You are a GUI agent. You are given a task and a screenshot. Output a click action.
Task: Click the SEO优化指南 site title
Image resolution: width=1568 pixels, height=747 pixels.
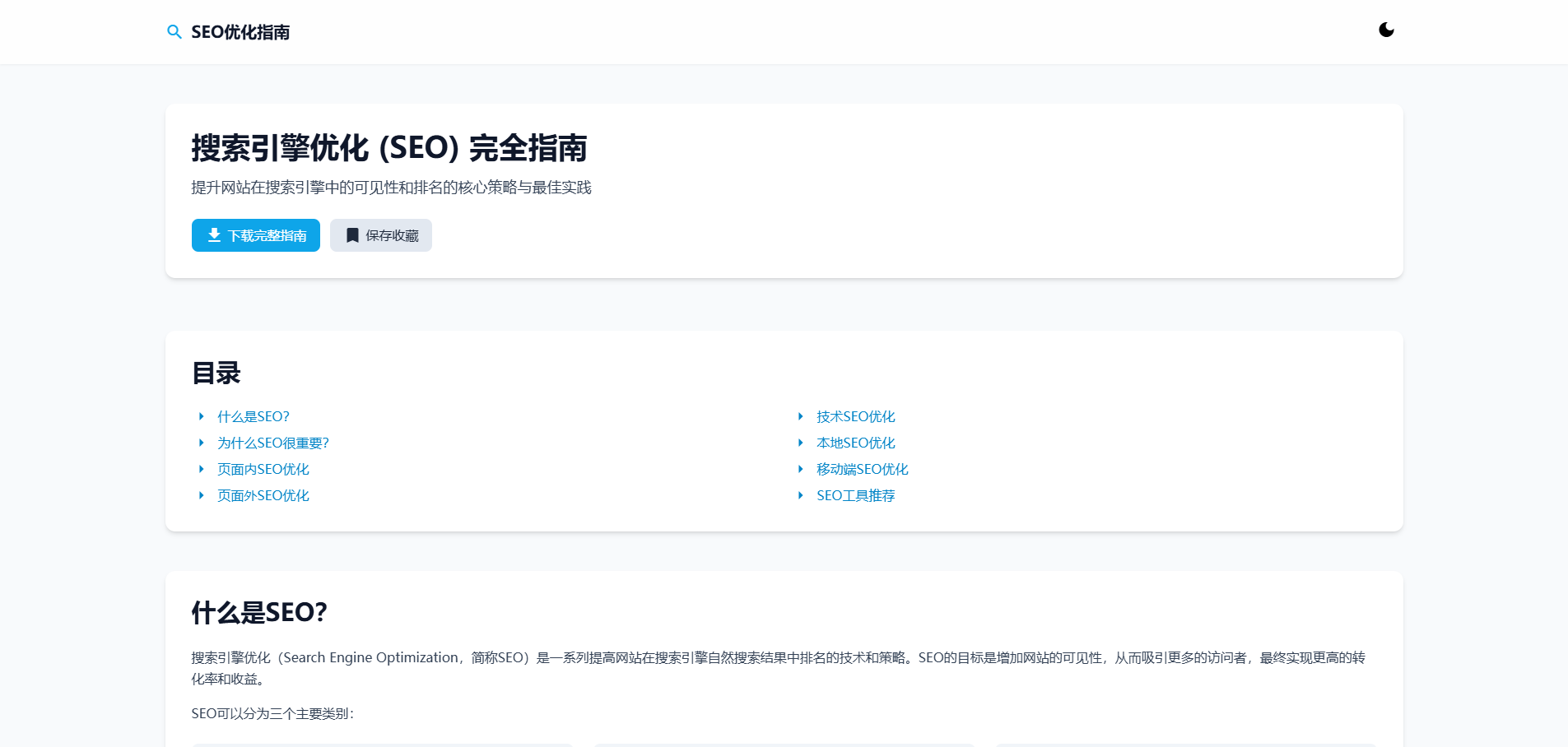240,32
